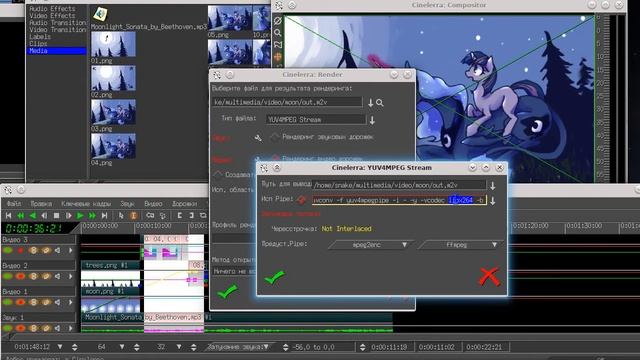The height and width of the screenshot is (360, 640).
Task: Step one frame forward in the timeline
Action: (x=69, y=216)
